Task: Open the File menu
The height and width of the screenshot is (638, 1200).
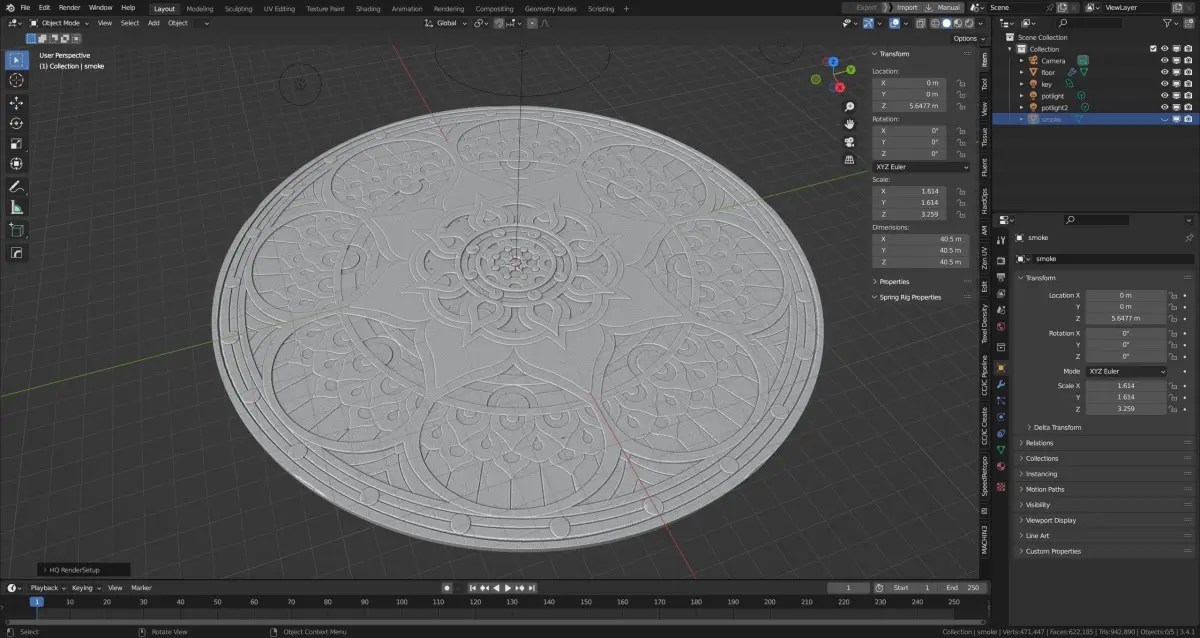Action: [25, 7]
